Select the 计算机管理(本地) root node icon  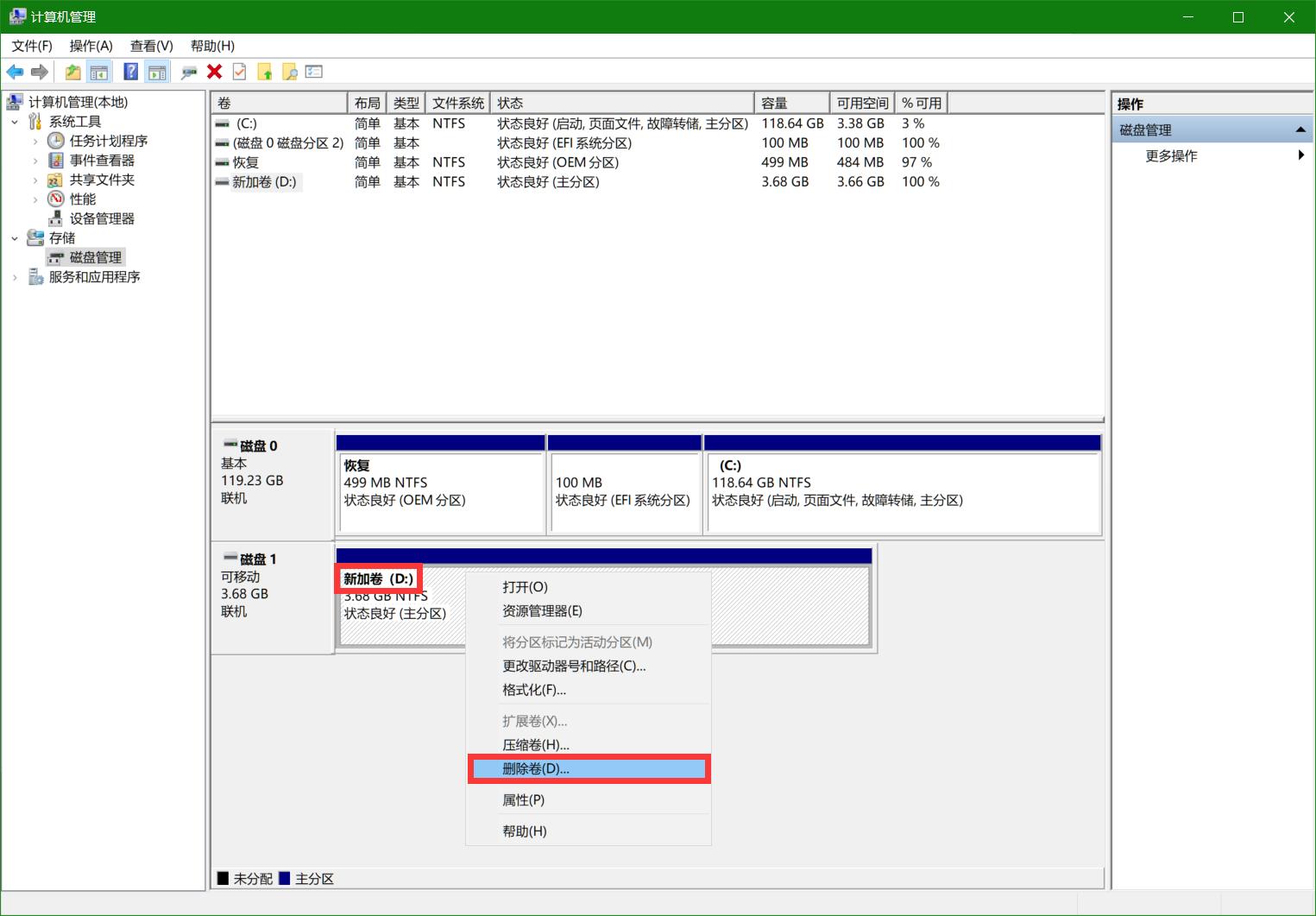pyautogui.click(x=15, y=102)
